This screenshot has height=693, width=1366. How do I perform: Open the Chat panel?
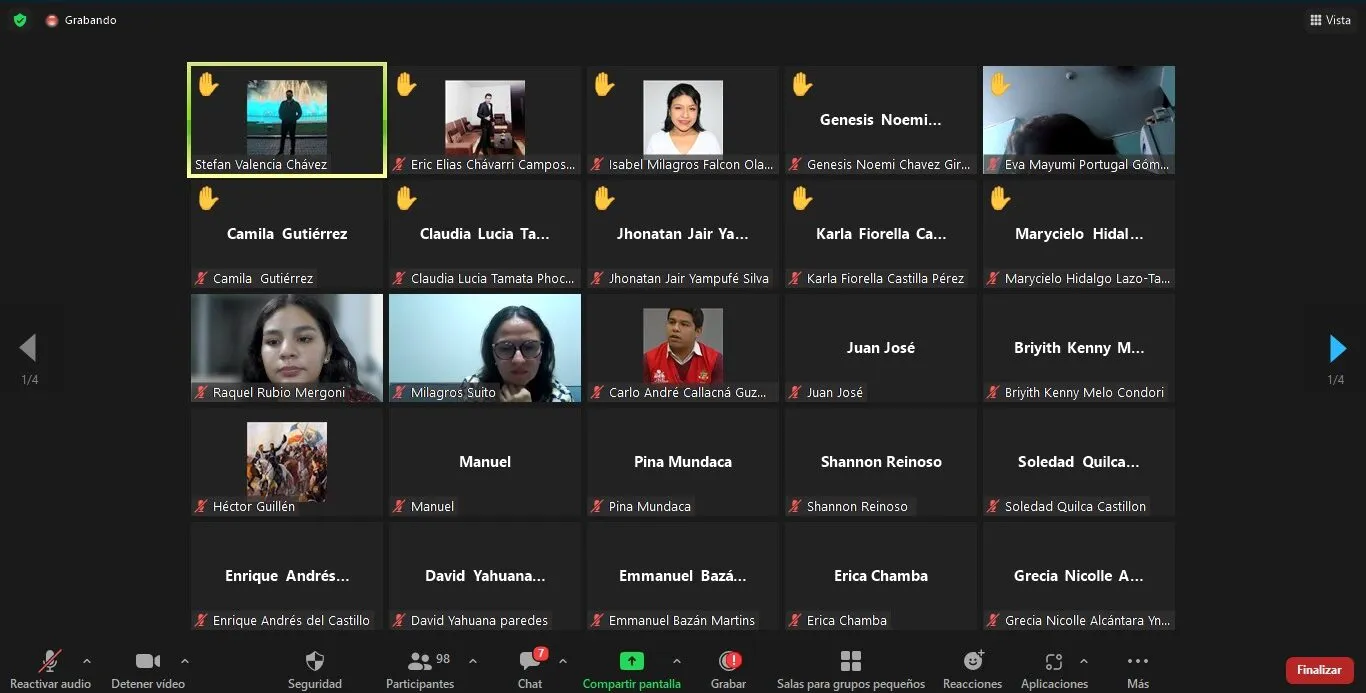pos(530,662)
